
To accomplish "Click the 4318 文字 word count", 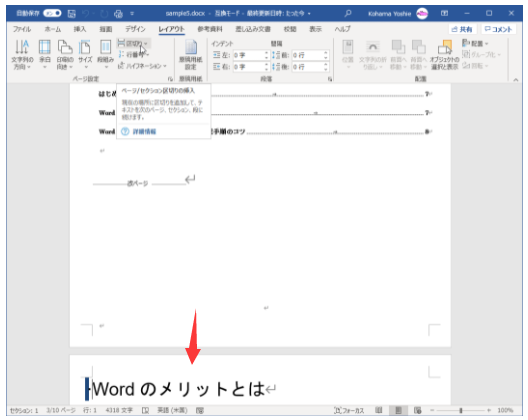I will [x=119, y=411].
